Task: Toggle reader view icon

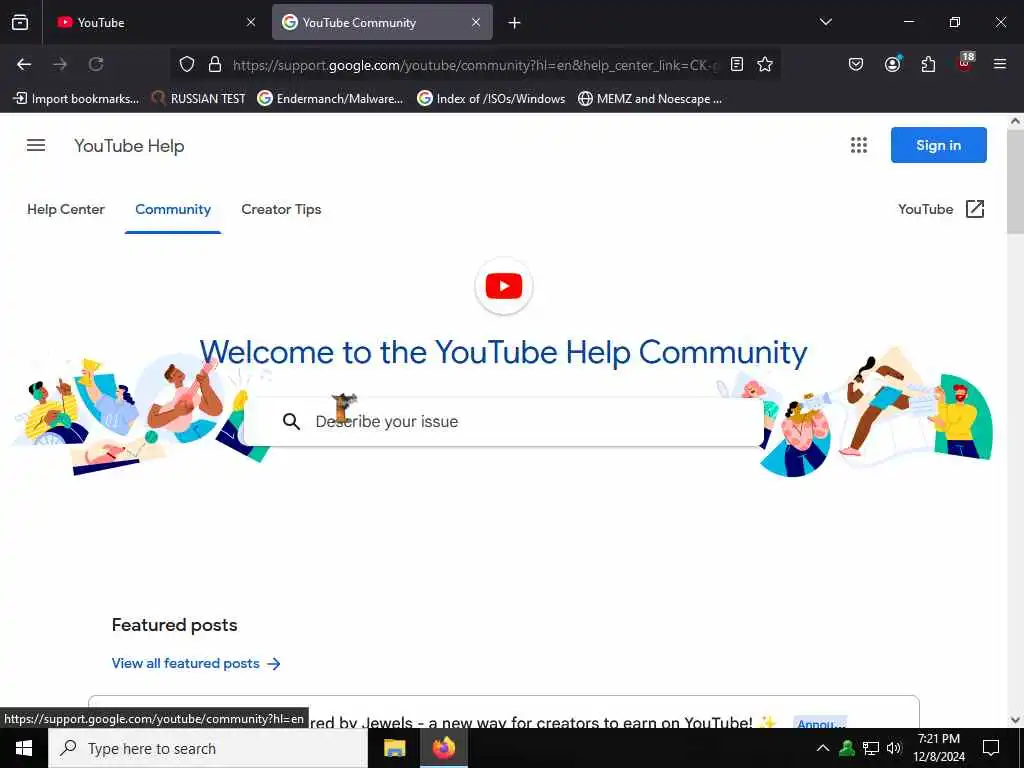Action: coord(737,64)
